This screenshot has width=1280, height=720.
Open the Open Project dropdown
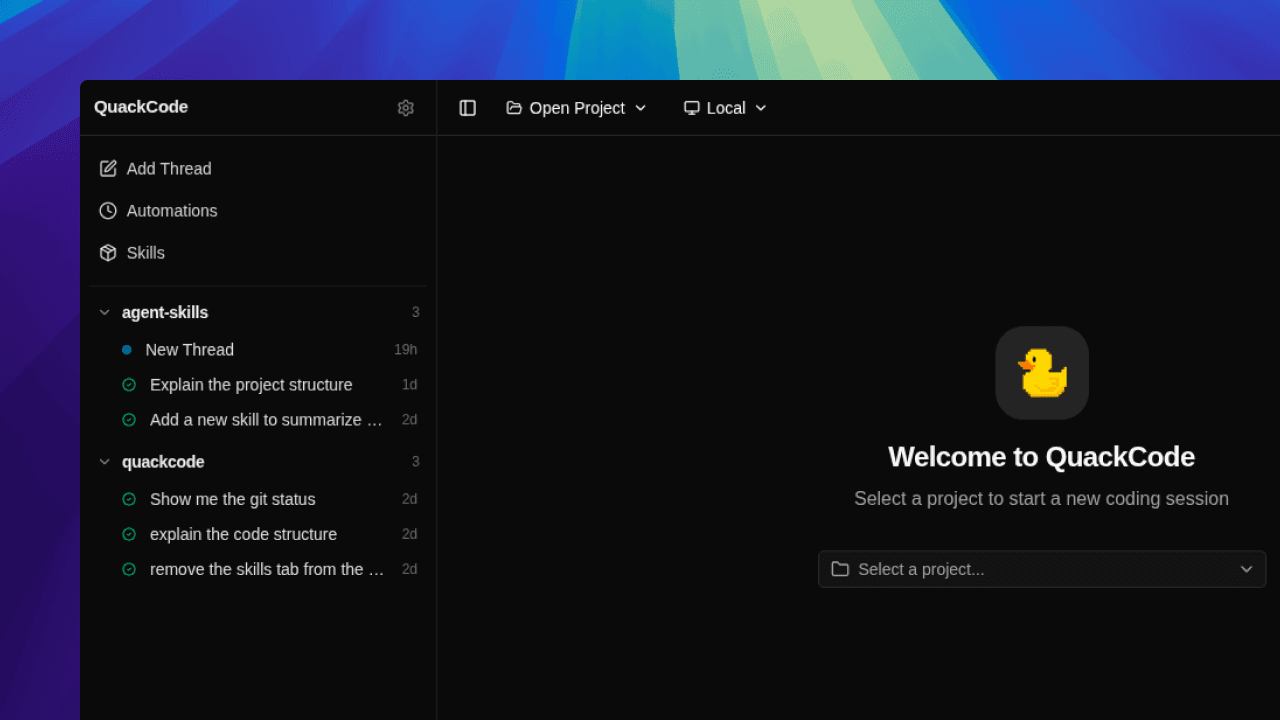click(x=576, y=108)
